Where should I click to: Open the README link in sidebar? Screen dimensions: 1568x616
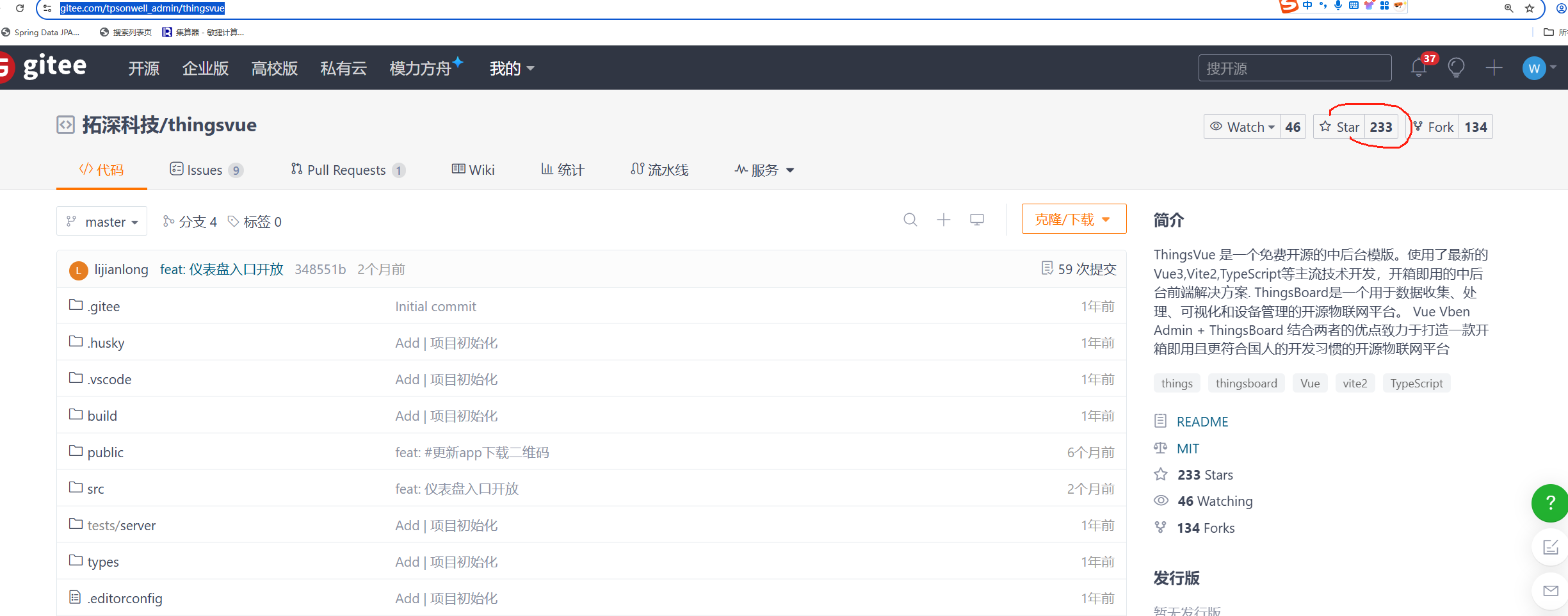1202,421
